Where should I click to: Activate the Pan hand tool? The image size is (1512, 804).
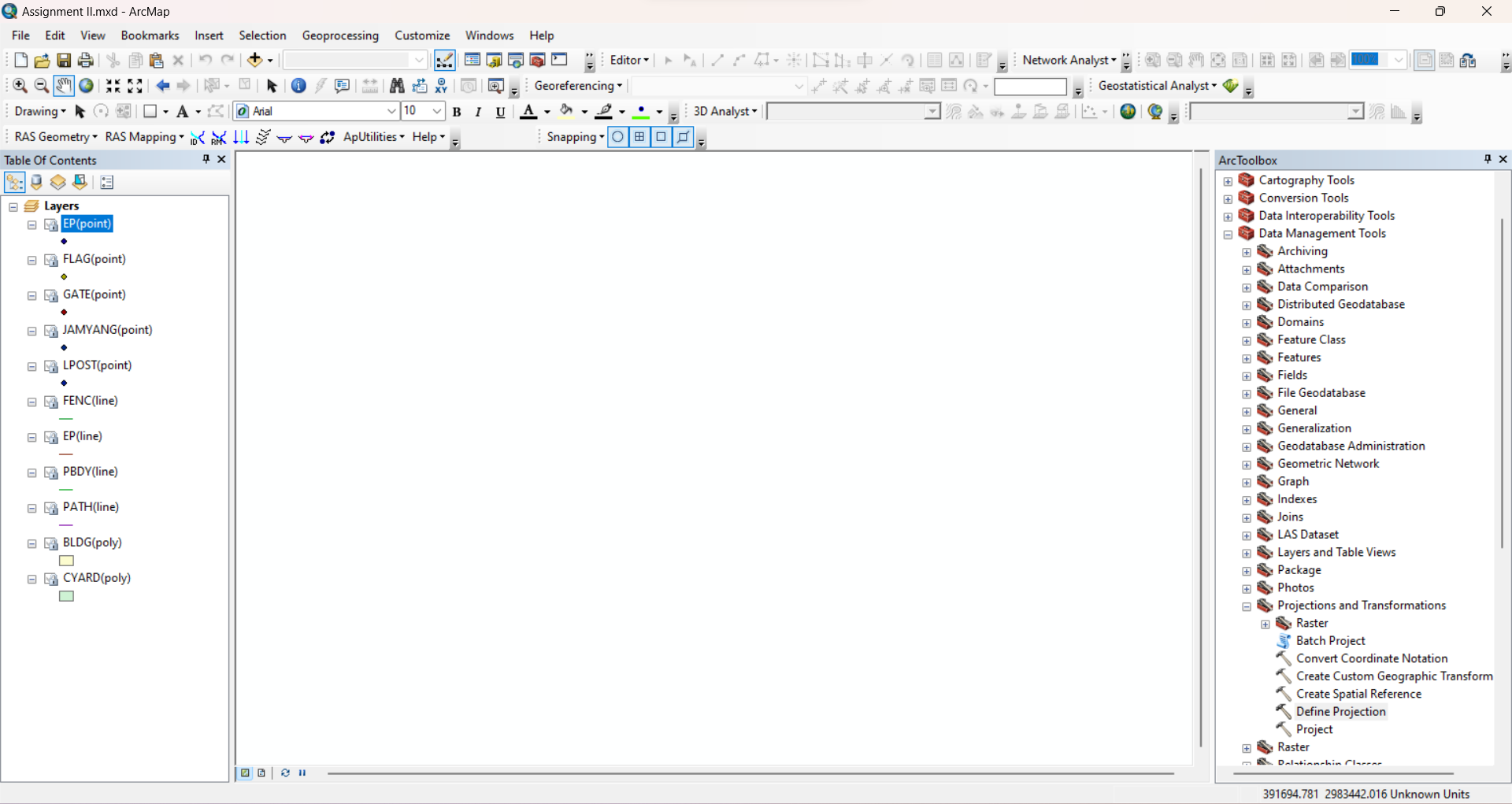click(64, 86)
